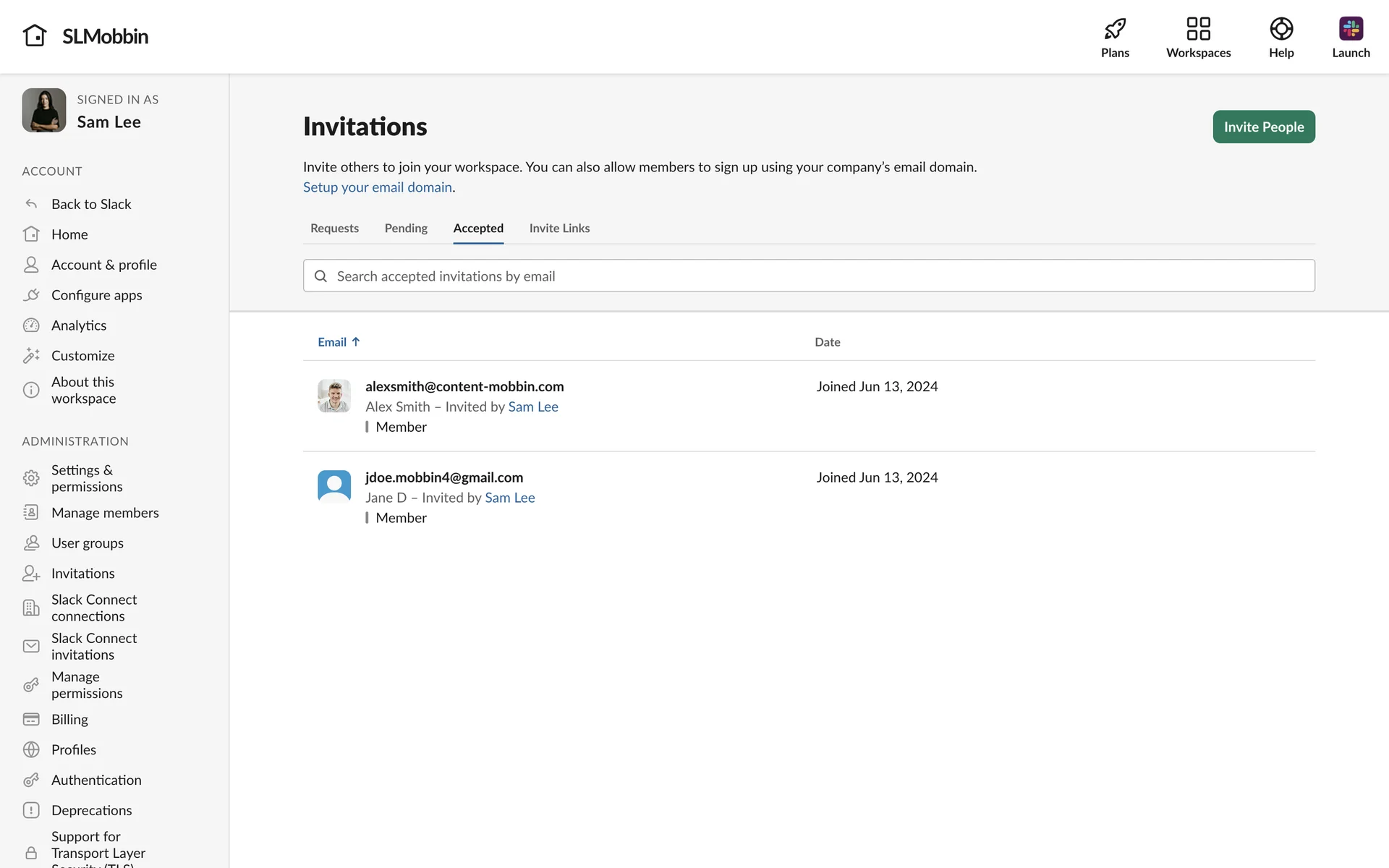Open Analytics from the sidebar
The height and width of the screenshot is (868, 1389).
[x=79, y=325]
